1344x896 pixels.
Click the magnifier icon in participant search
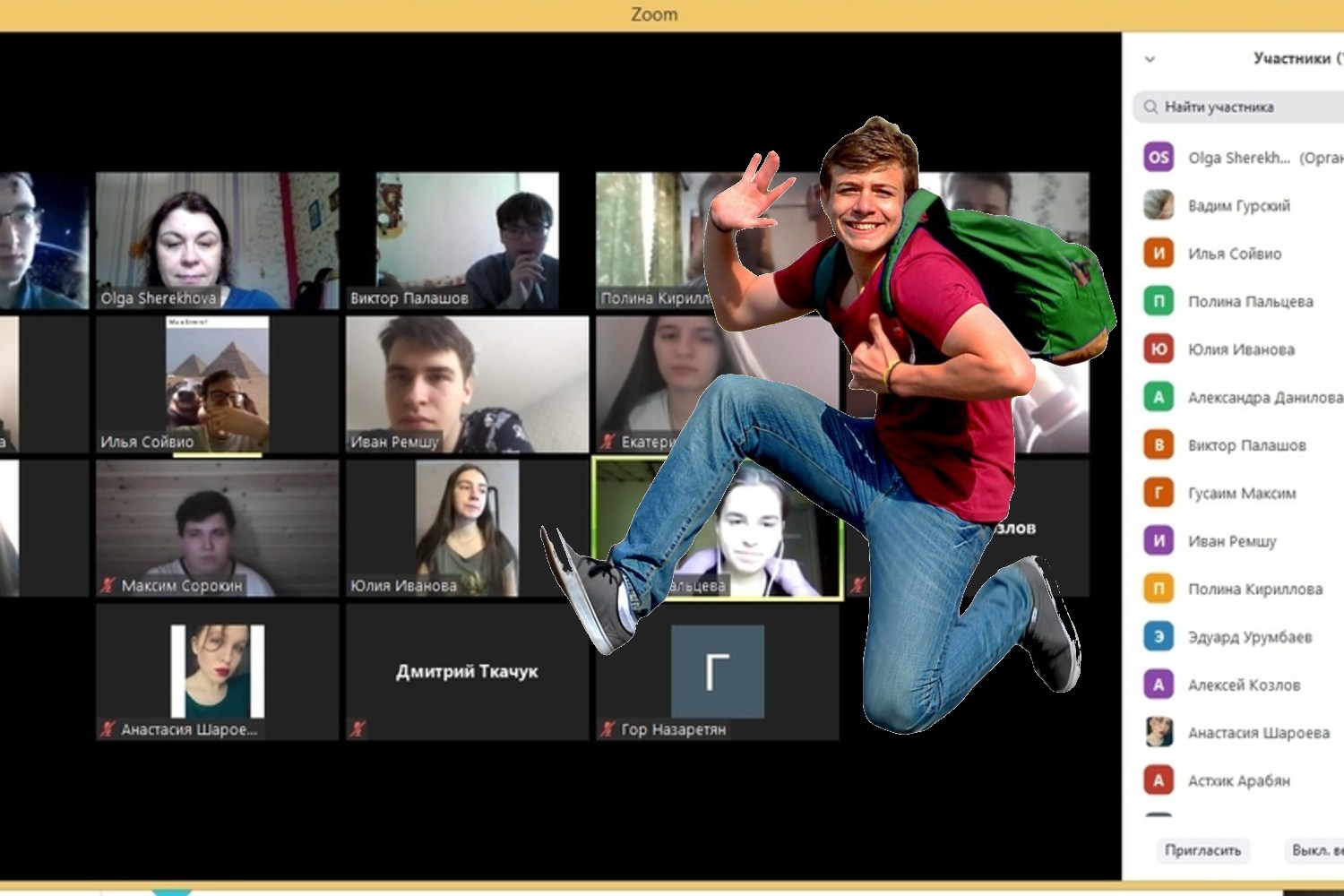(x=1150, y=107)
